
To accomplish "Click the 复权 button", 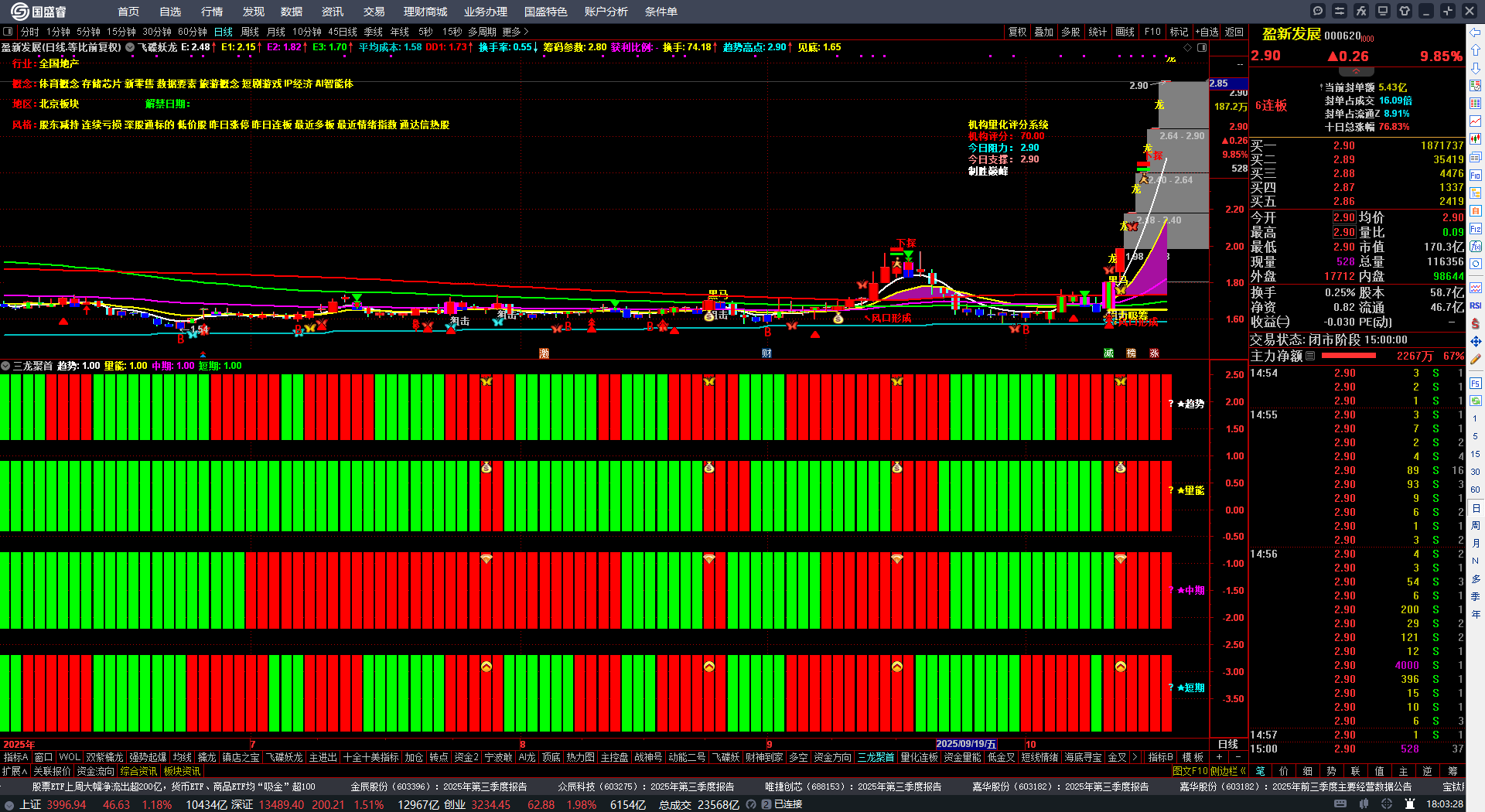I will click(1018, 32).
